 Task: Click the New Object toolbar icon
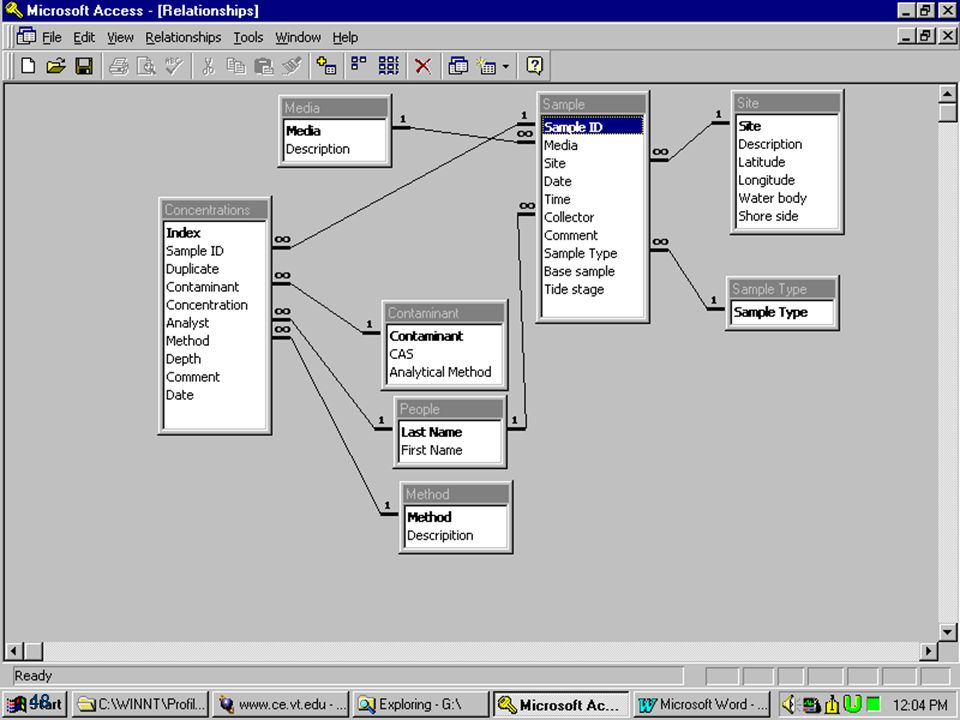[487, 66]
